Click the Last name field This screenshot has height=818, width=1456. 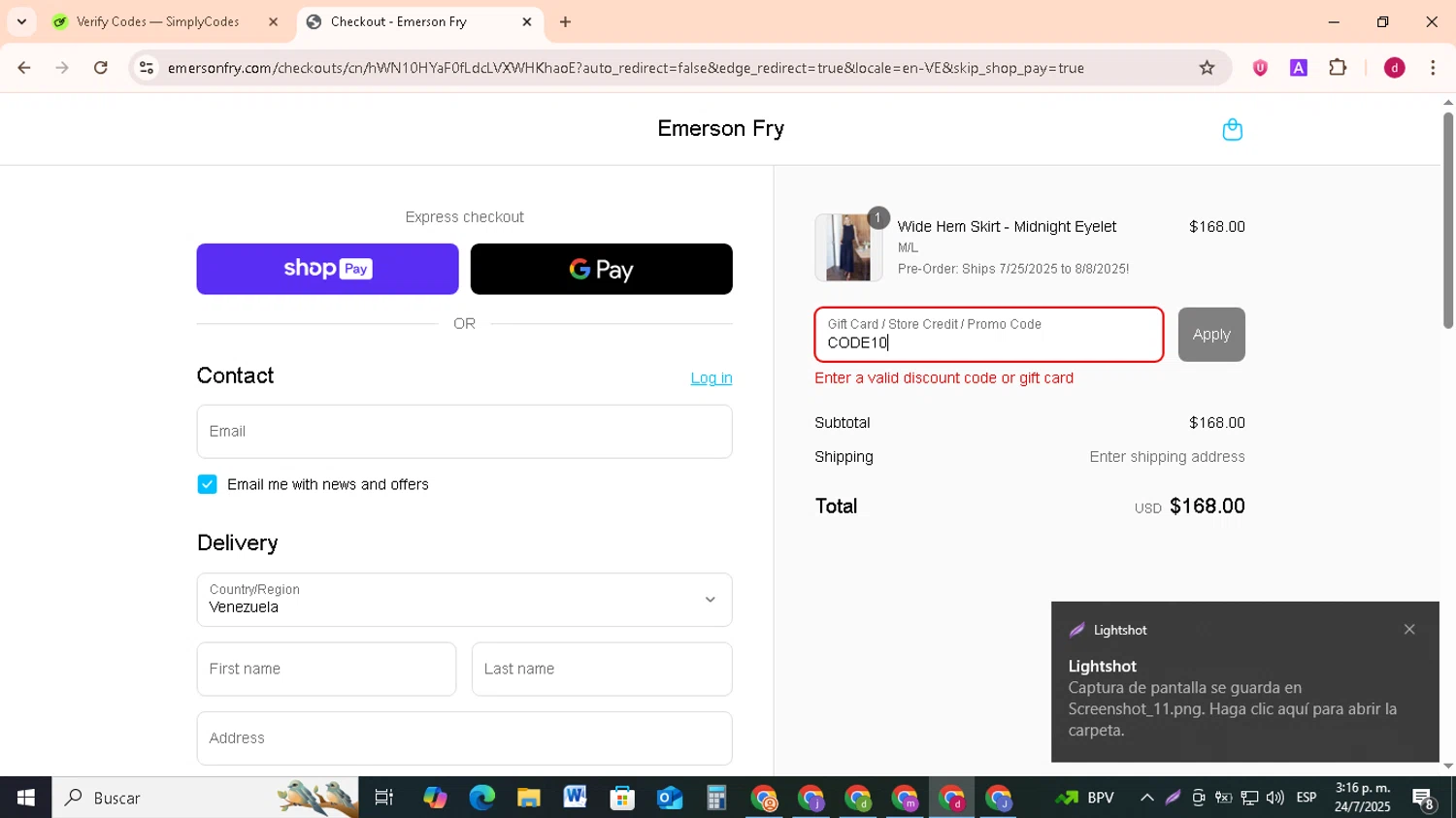(x=602, y=669)
